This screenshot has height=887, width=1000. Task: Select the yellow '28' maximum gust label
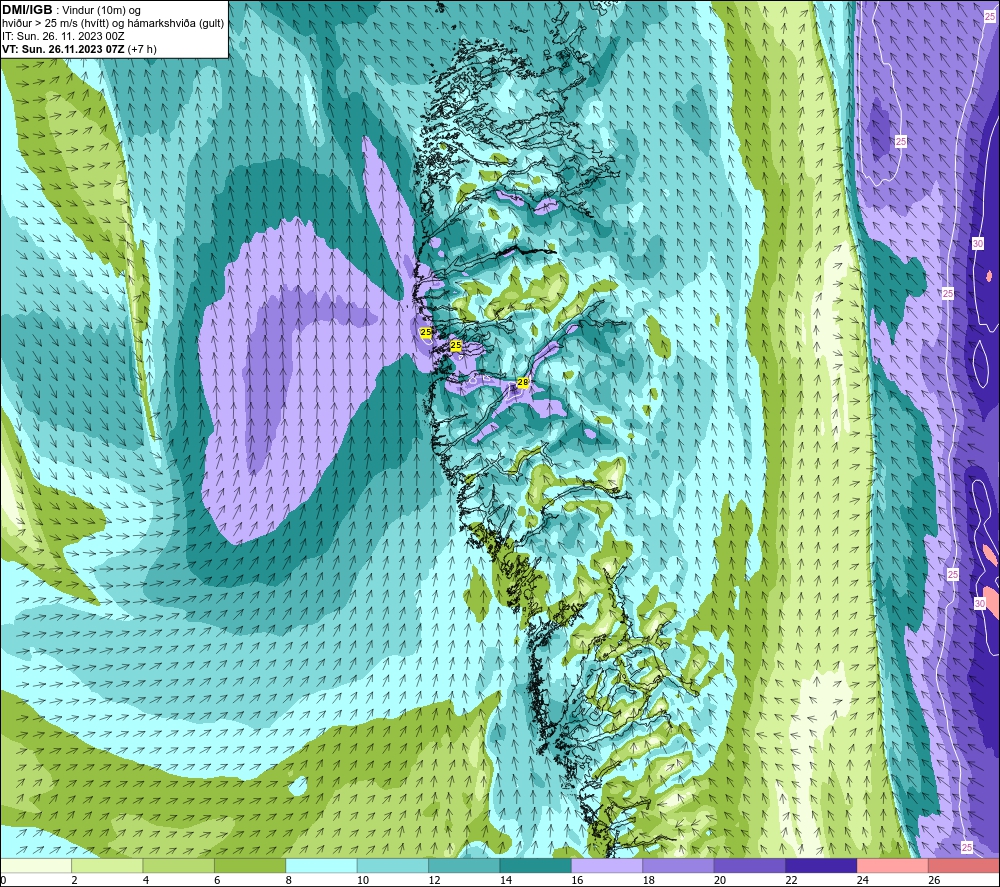coord(523,383)
